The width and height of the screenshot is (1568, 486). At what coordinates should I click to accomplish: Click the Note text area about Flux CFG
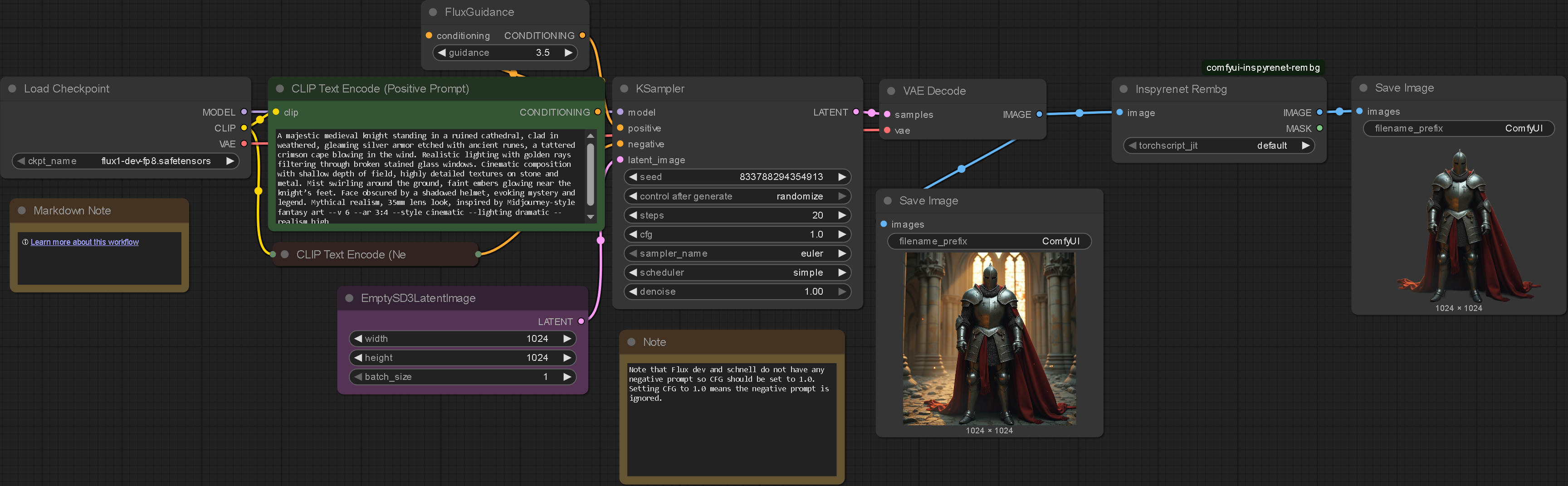[x=732, y=420]
